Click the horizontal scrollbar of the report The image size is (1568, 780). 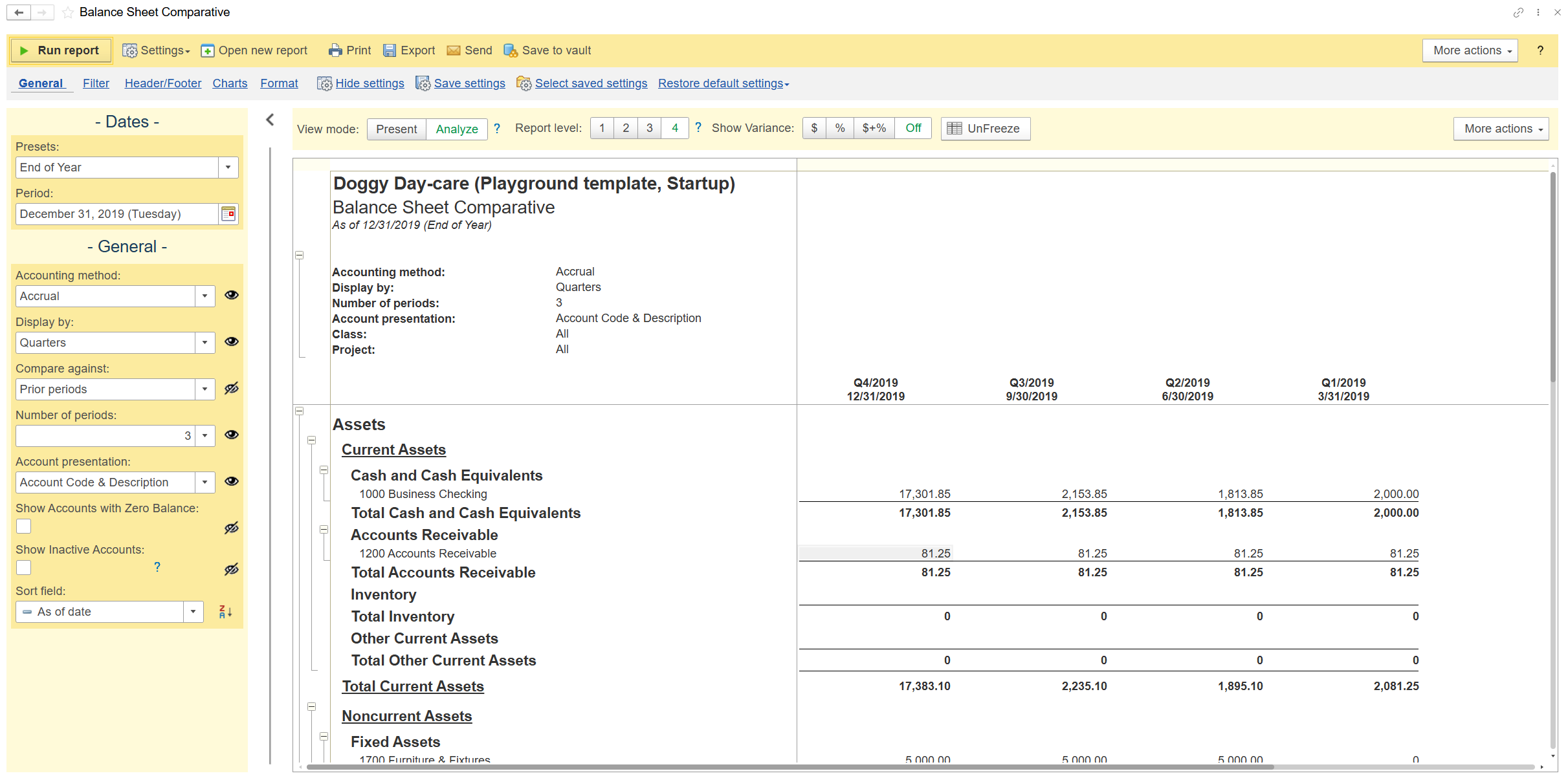[x=790, y=767]
